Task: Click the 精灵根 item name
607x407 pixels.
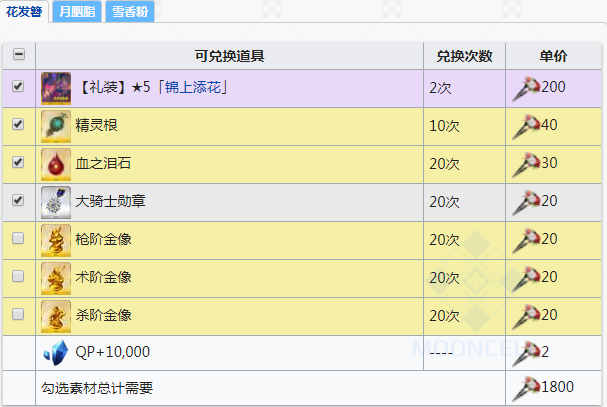Action: tap(96, 125)
